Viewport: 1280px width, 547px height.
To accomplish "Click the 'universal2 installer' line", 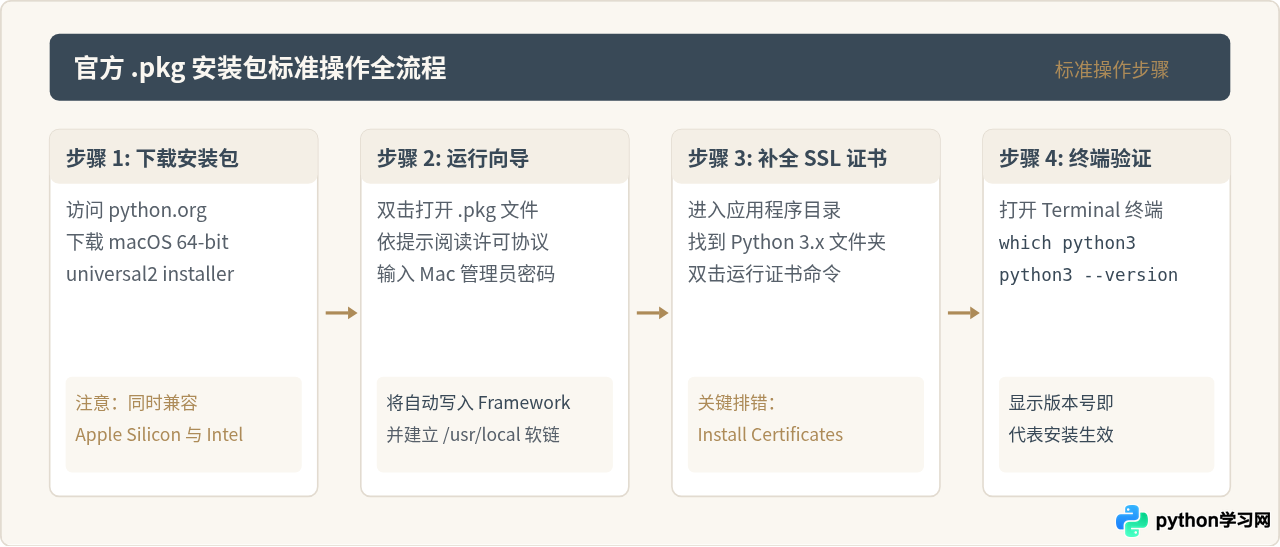I will pyautogui.click(x=150, y=274).
